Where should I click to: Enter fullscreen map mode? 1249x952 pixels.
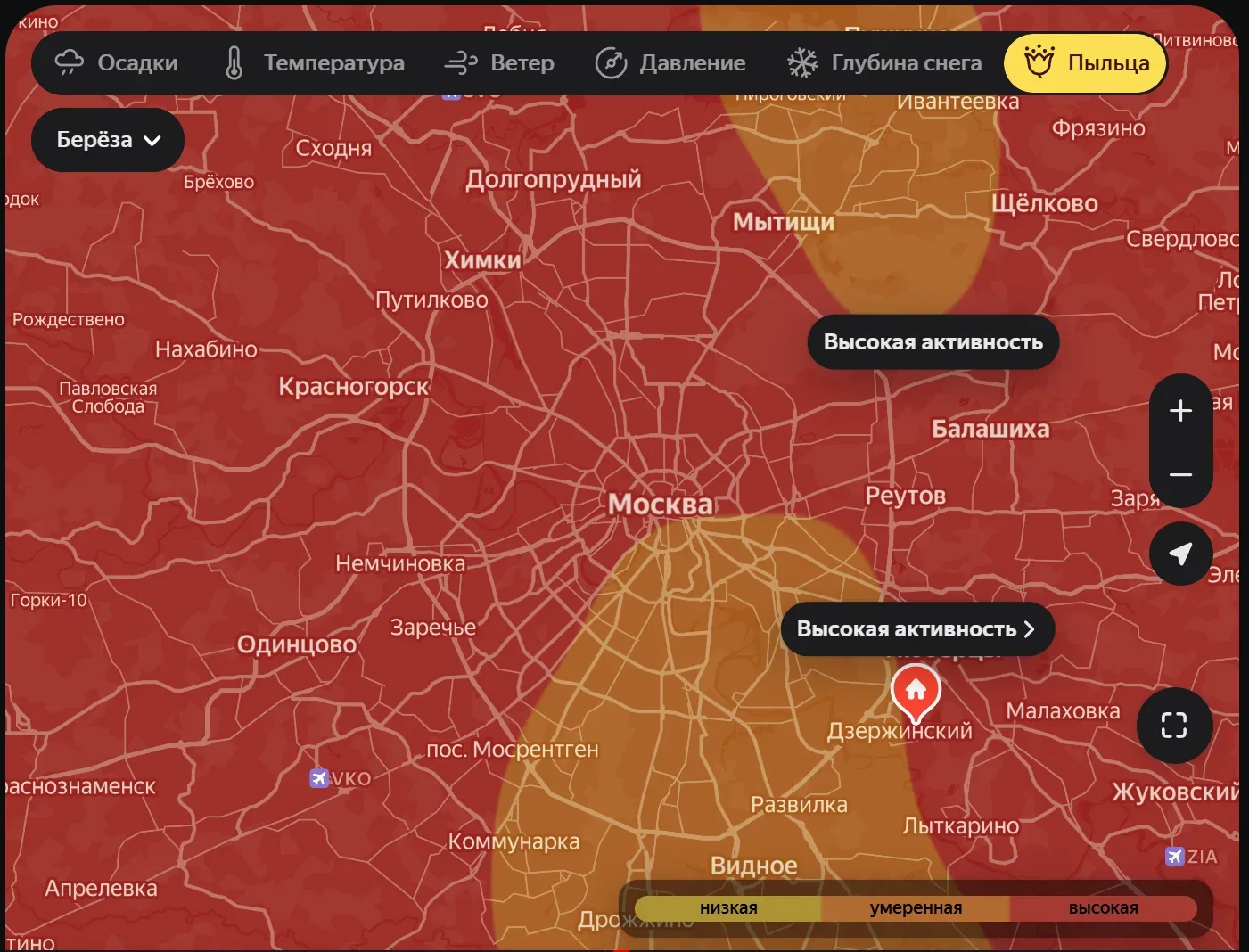[x=1174, y=725]
